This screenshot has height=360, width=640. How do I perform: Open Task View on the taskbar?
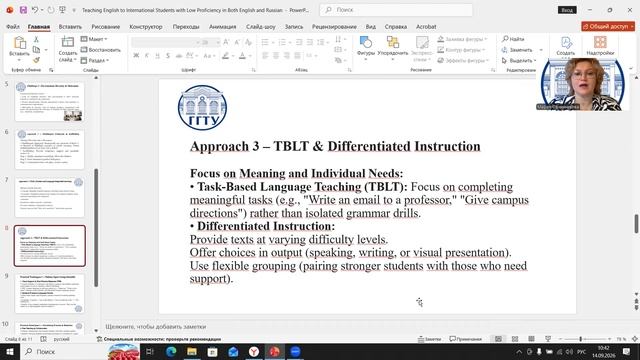pyautogui.click(x=149, y=351)
